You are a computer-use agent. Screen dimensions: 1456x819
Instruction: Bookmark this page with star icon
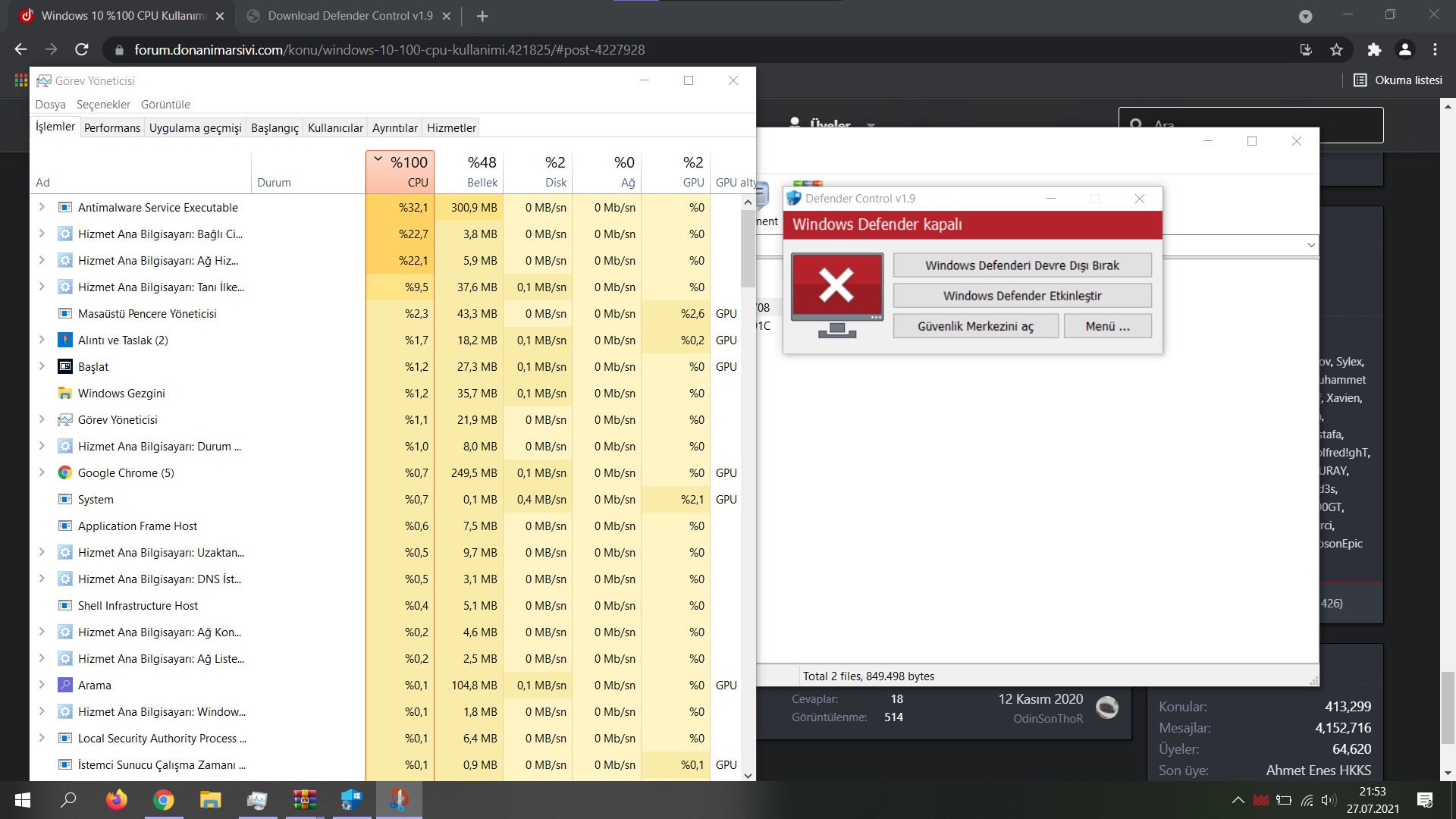click(x=1336, y=50)
